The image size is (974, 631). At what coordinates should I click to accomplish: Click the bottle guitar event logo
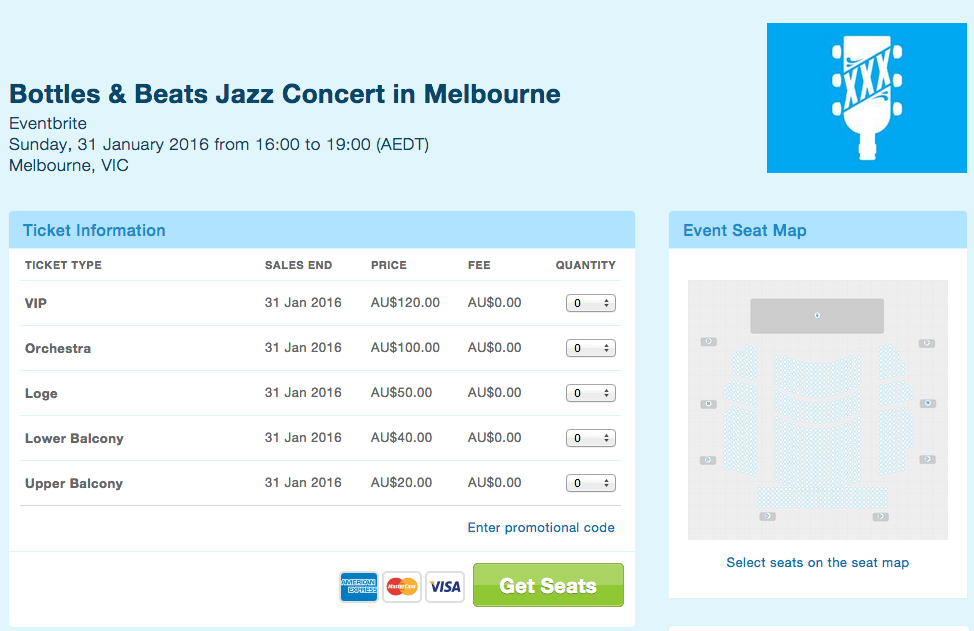click(867, 98)
